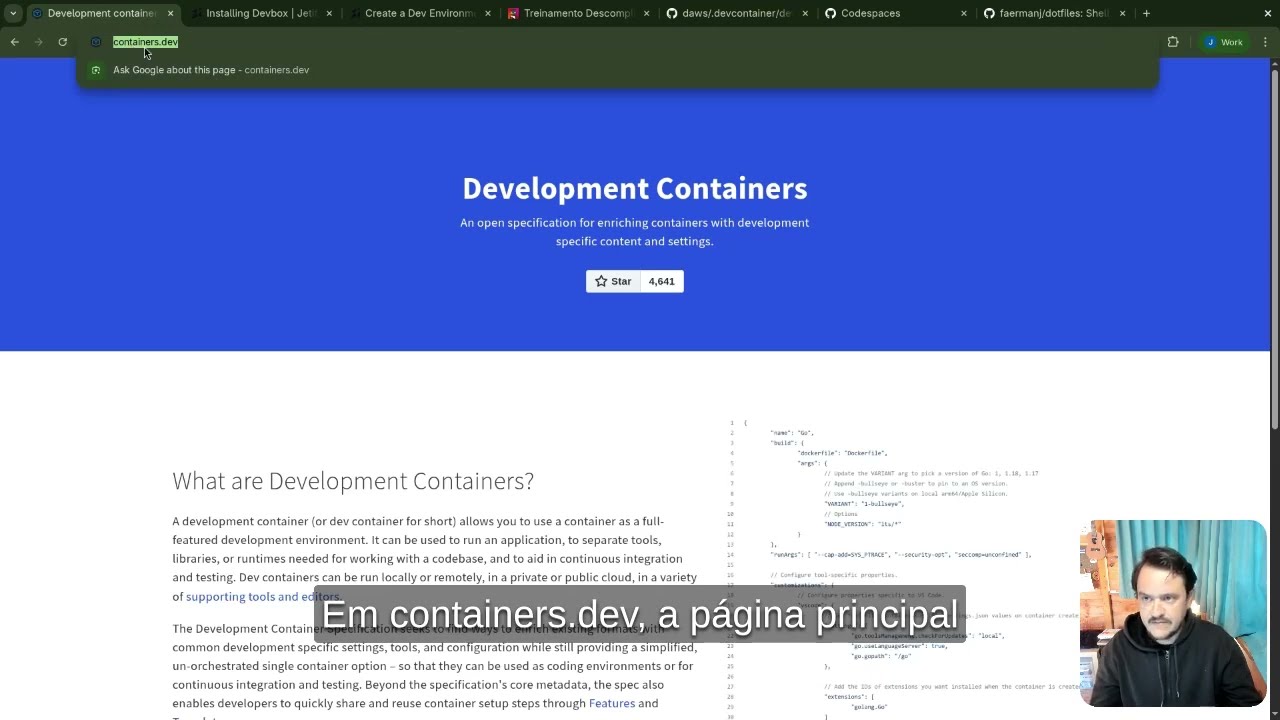This screenshot has width=1280, height=720.
Task: Click the 4,641 star count
Action: pyautogui.click(x=662, y=281)
